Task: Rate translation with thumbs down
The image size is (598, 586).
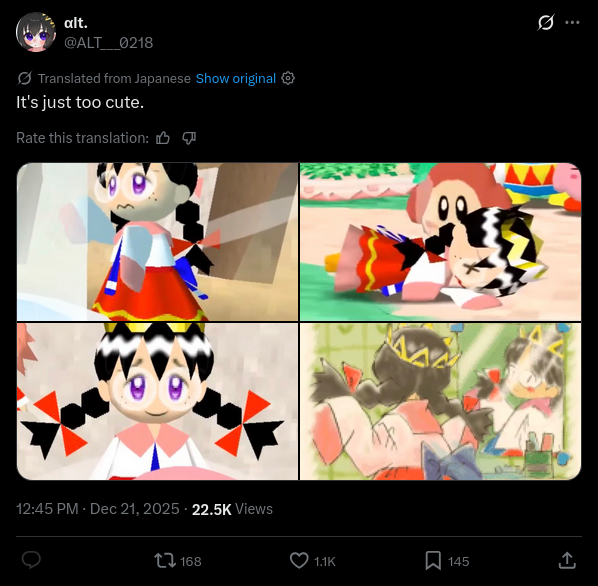Action: pyautogui.click(x=189, y=138)
